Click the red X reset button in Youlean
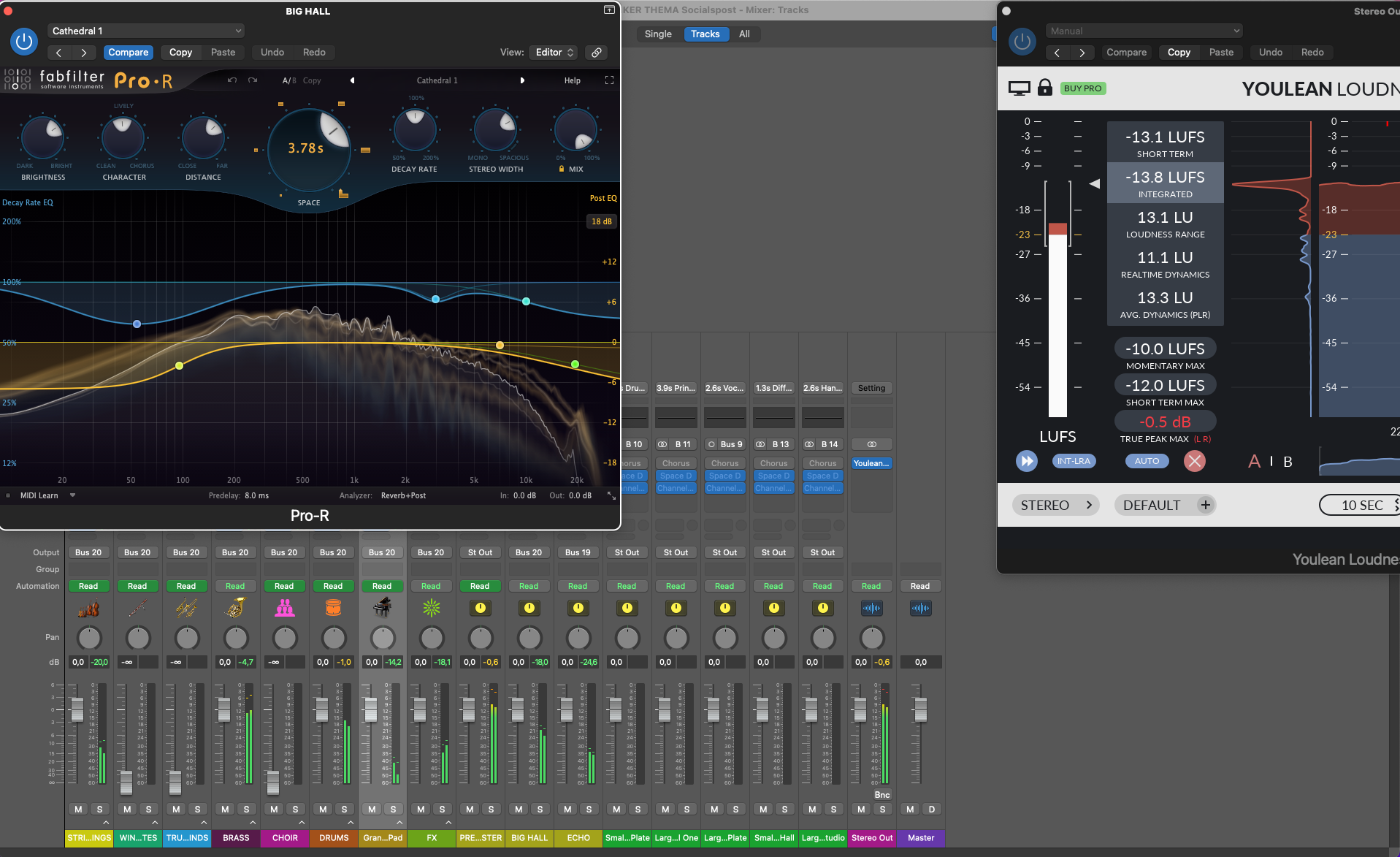The width and height of the screenshot is (1400, 857). pyautogui.click(x=1195, y=461)
